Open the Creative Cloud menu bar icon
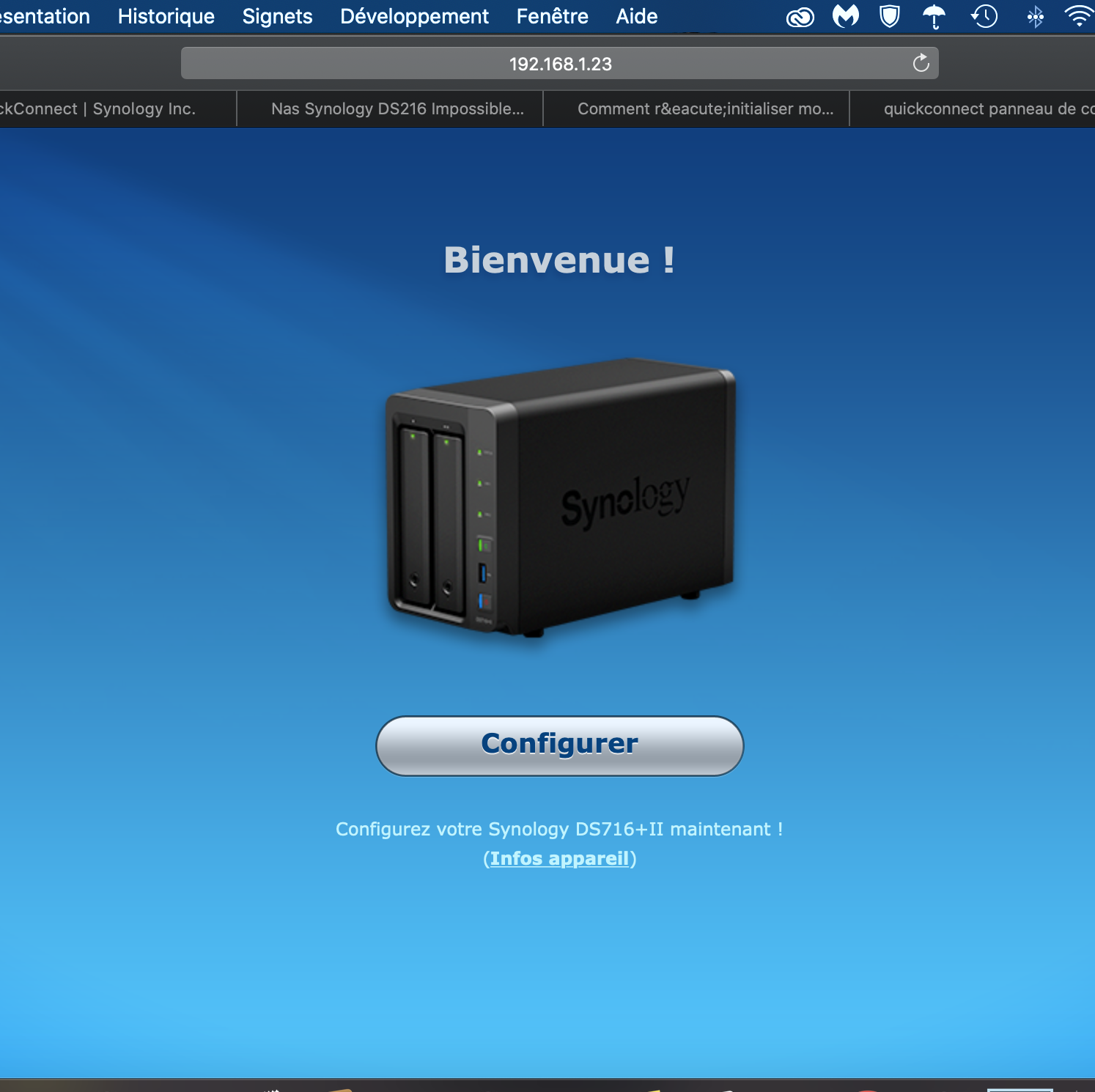 (x=800, y=17)
